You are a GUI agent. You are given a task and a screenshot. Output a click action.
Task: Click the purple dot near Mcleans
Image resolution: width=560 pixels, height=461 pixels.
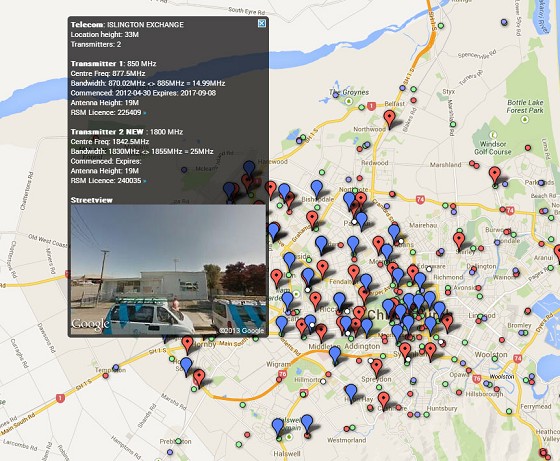[184, 170]
